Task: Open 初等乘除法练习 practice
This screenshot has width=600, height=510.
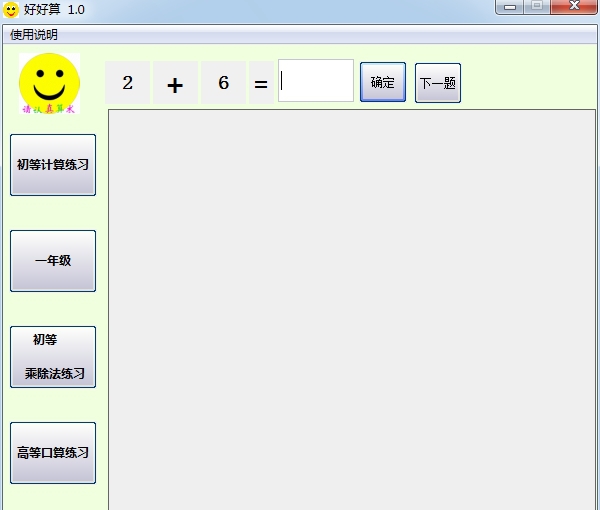Action: coord(53,357)
